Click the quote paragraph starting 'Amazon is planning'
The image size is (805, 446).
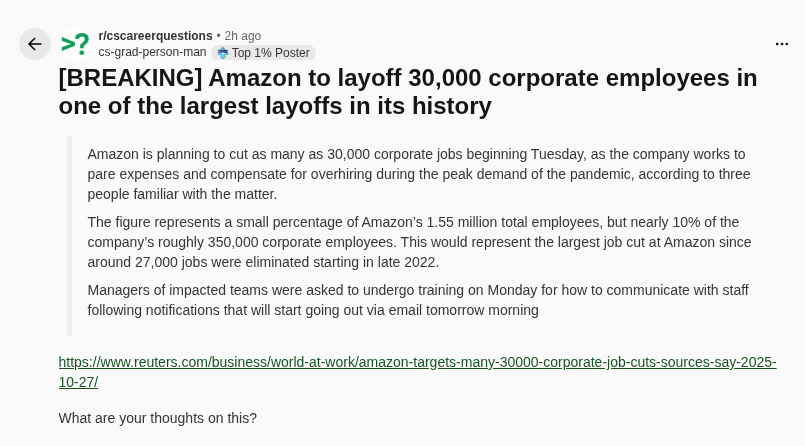[x=418, y=174]
